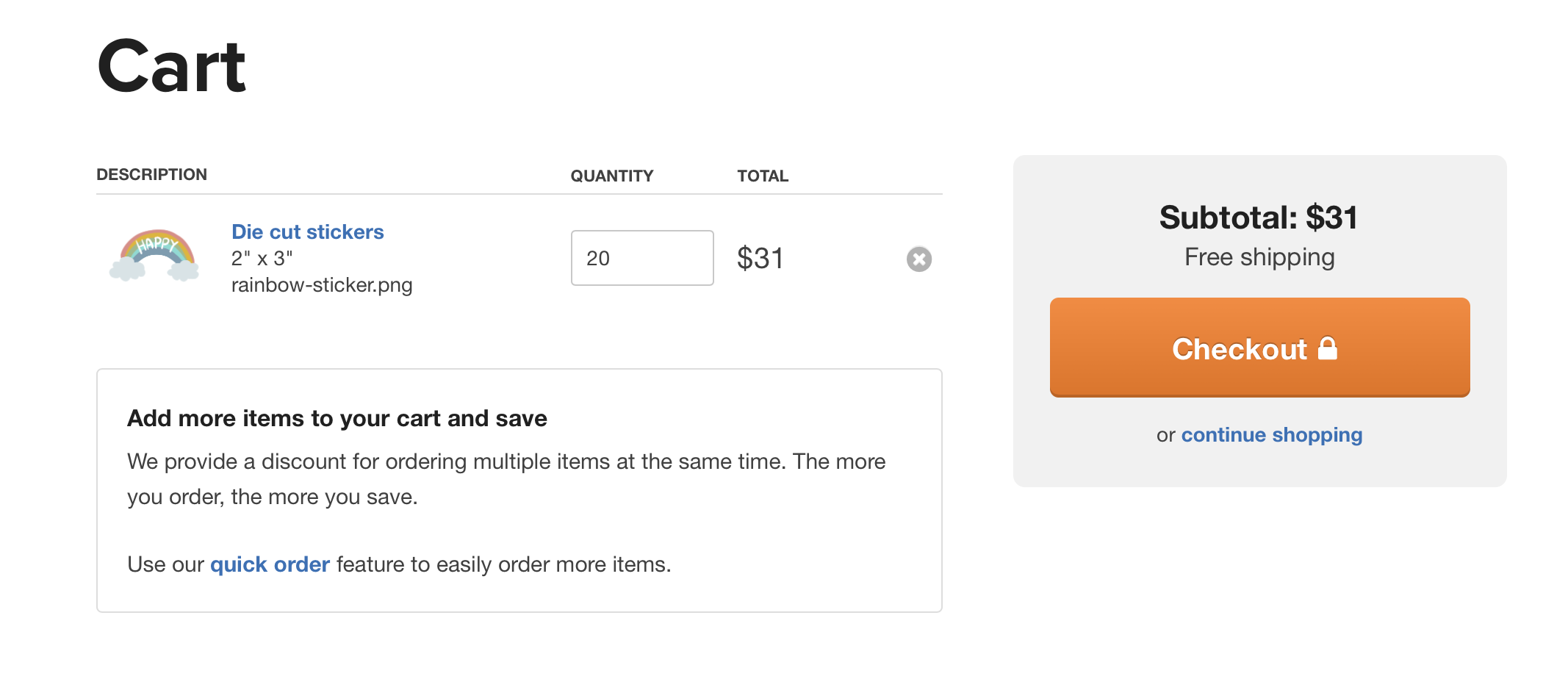Click the DESCRIPTION column header
The width and height of the screenshot is (1568, 679).
[x=151, y=175]
